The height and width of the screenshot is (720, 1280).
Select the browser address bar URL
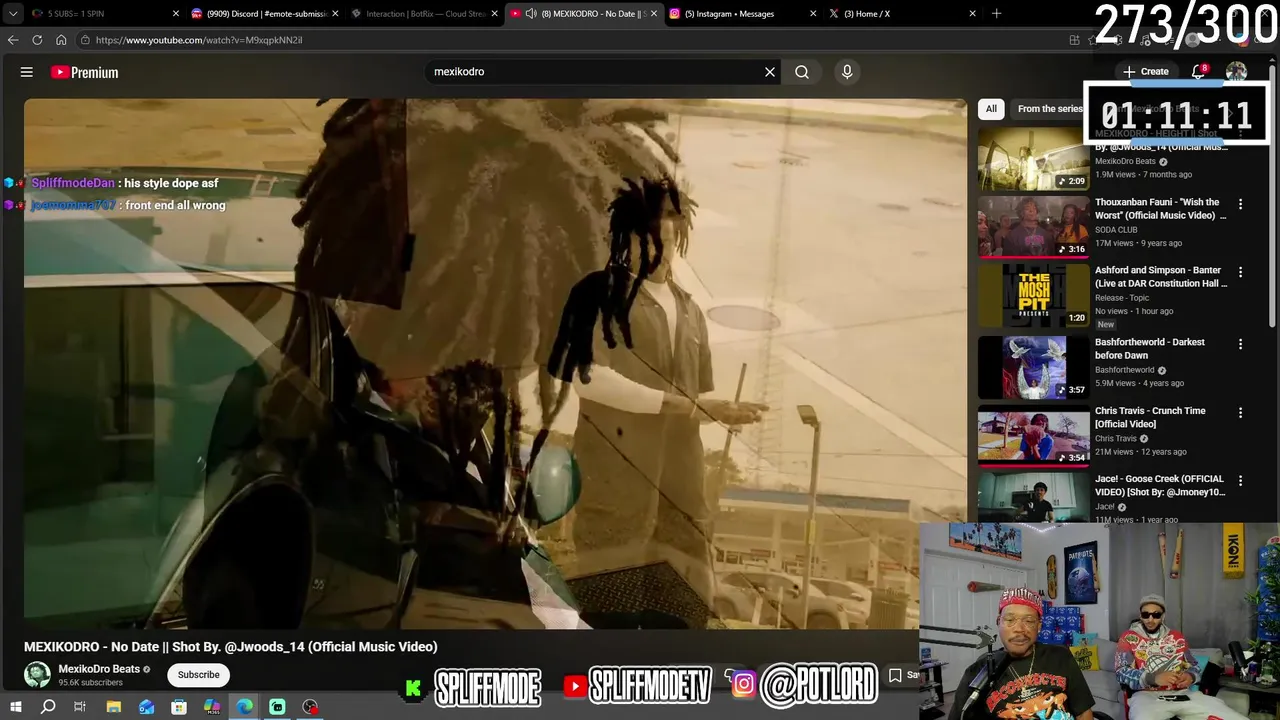click(199, 40)
